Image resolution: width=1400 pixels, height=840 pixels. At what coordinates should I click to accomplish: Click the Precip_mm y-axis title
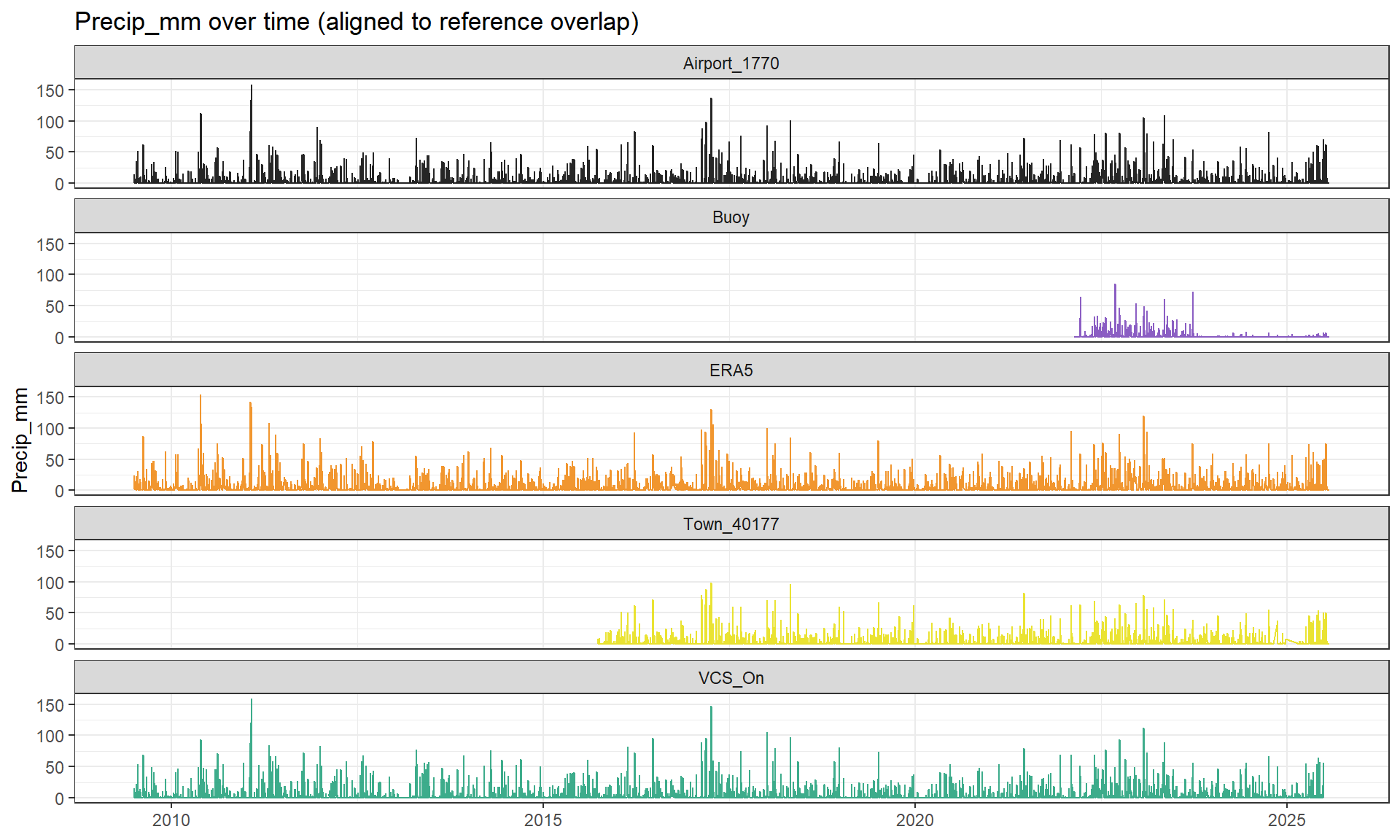(x=20, y=440)
